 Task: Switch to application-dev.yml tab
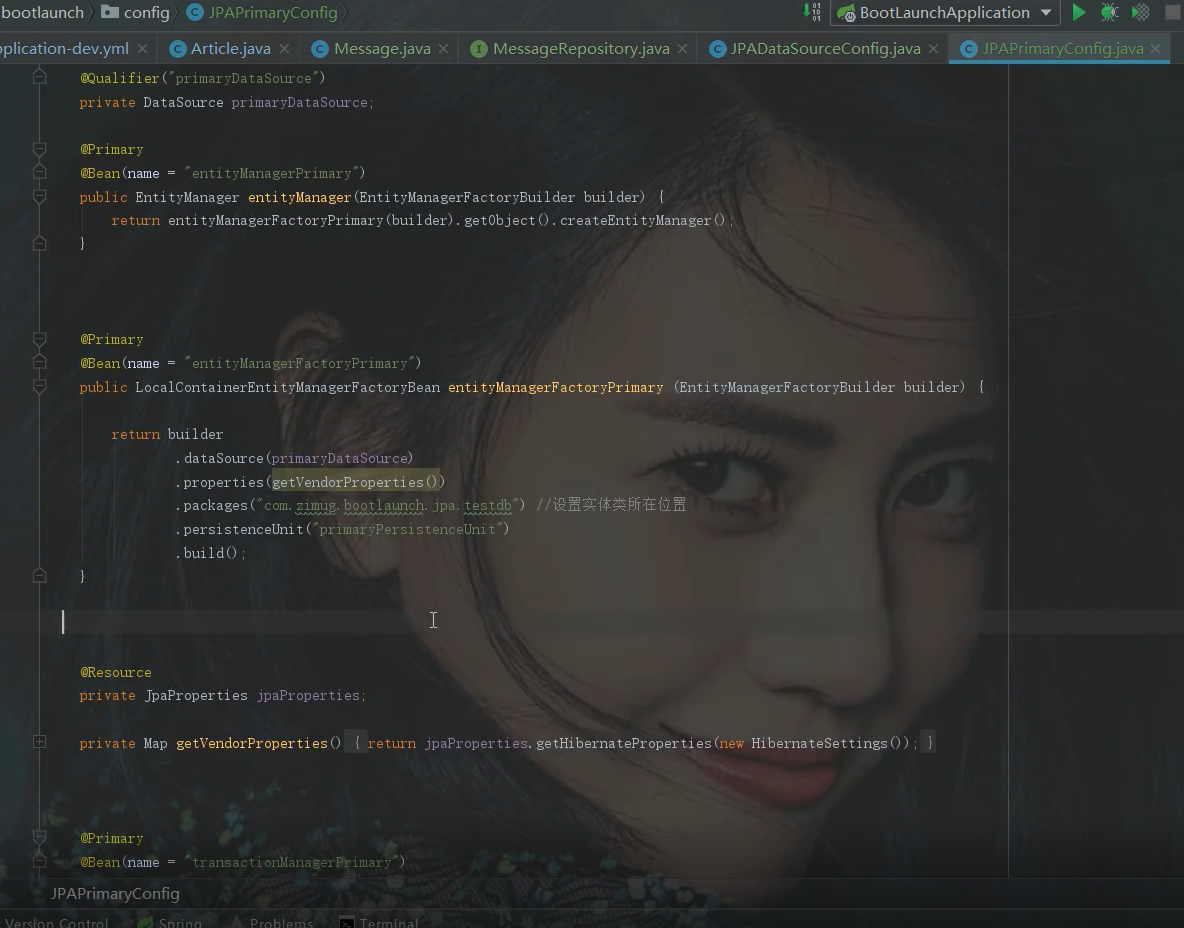coord(64,48)
